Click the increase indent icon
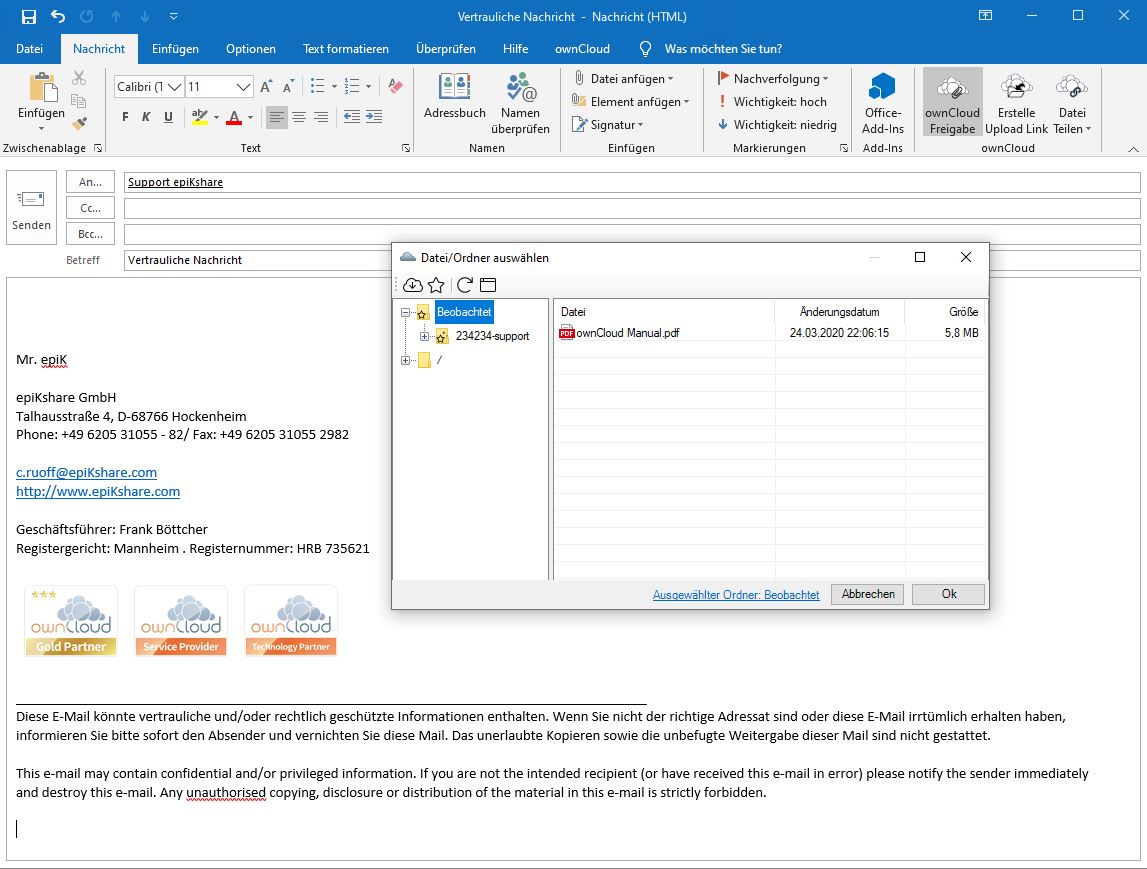Screen dimensions: 1147x869 tap(374, 117)
